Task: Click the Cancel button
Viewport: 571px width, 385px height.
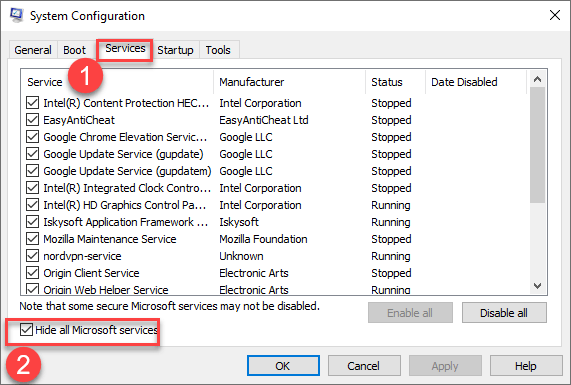Action: (x=364, y=366)
